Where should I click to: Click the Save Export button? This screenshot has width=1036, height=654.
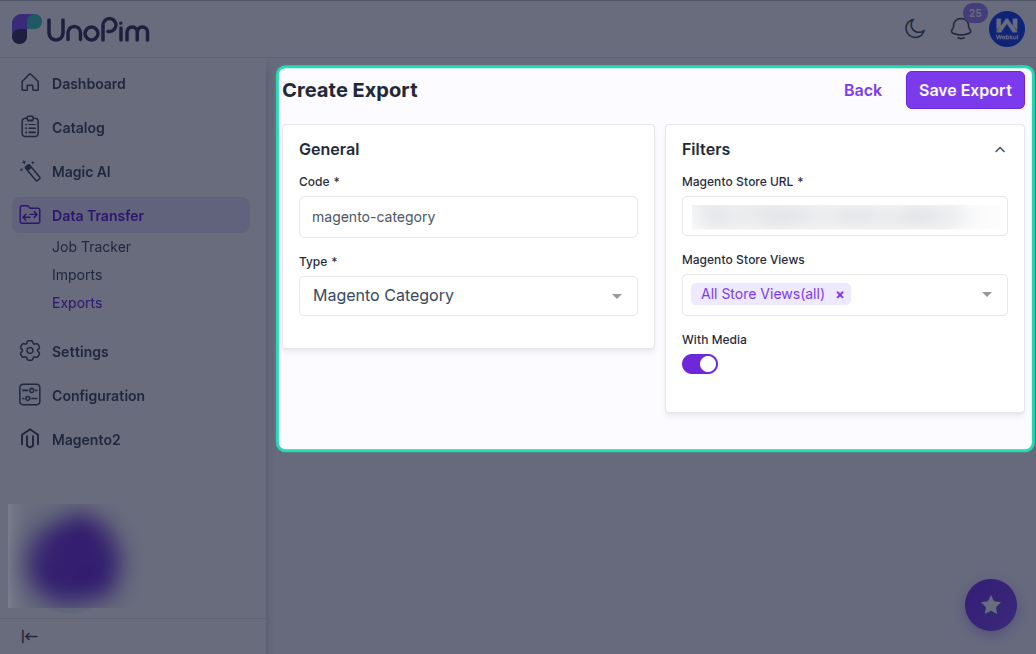click(965, 90)
